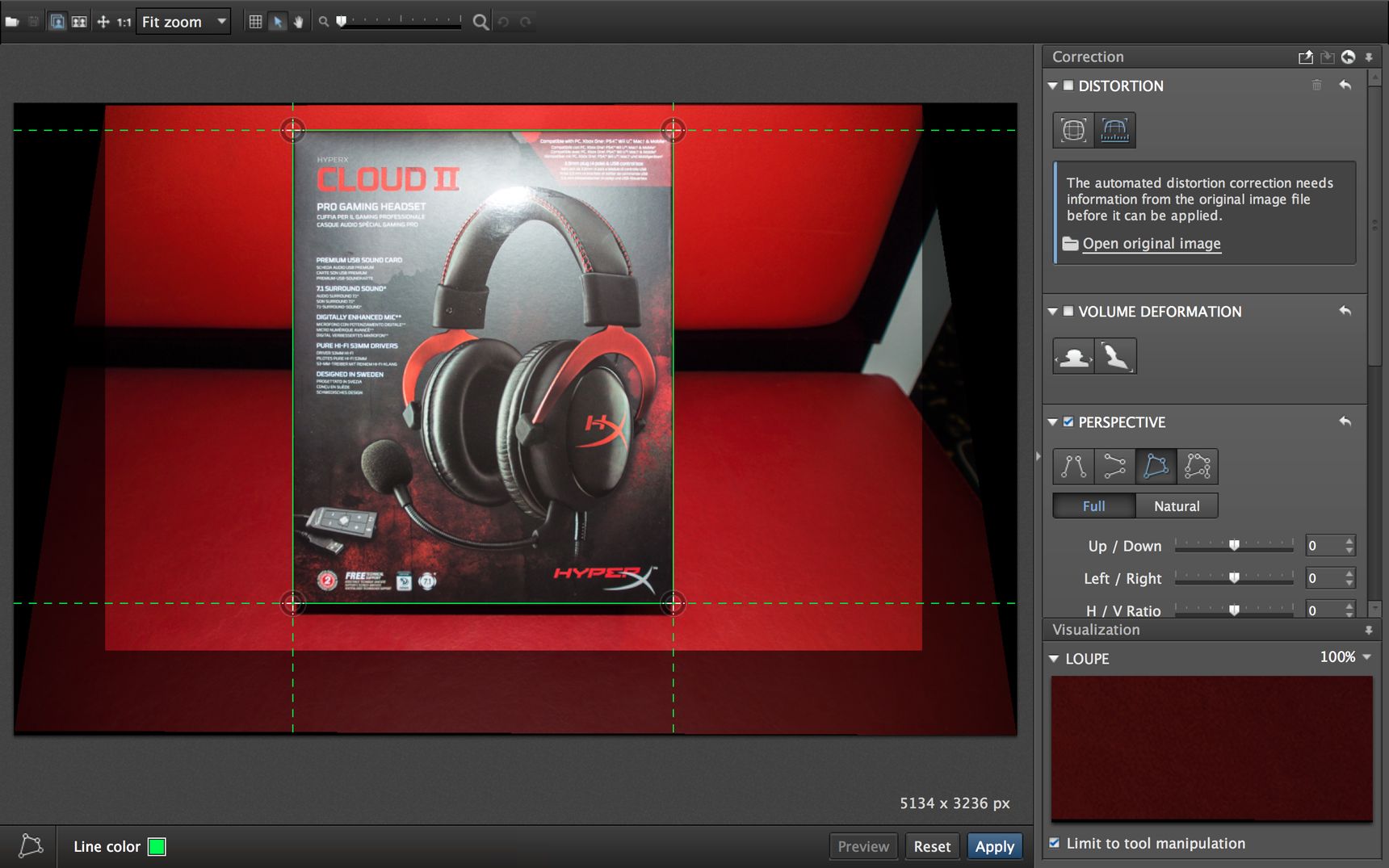Click the fit-on-screen arrows icon
This screenshot has width=1389, height=868.
coord(103,22)
